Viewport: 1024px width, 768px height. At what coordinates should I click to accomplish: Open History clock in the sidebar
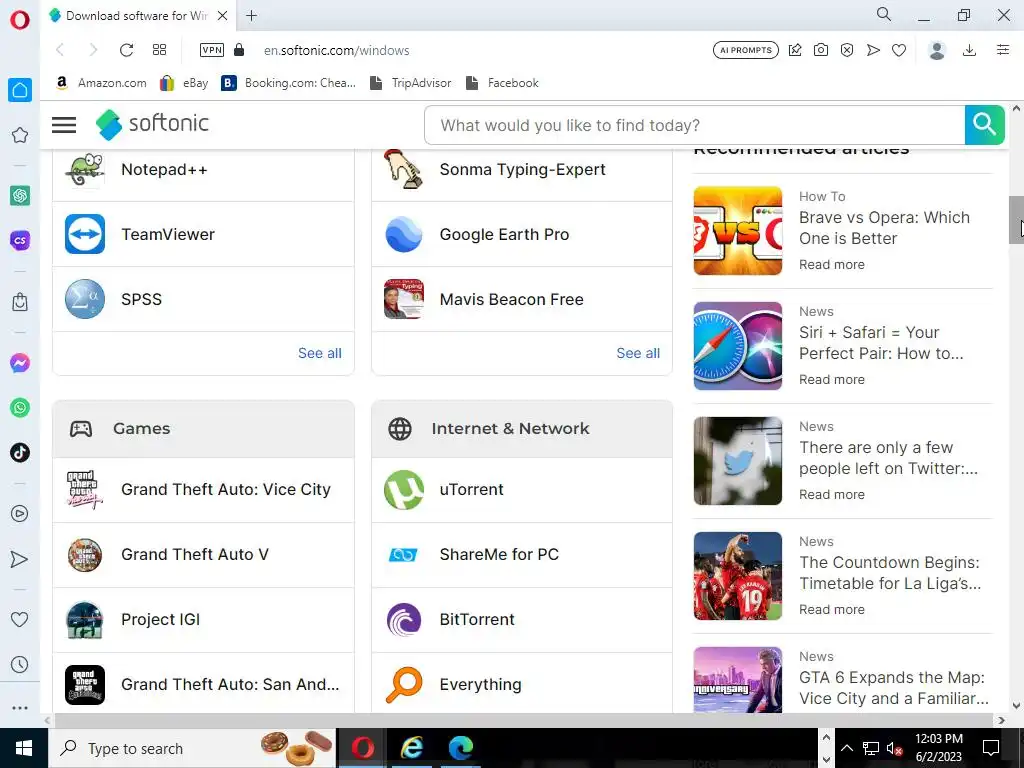[x=20, y=665]
